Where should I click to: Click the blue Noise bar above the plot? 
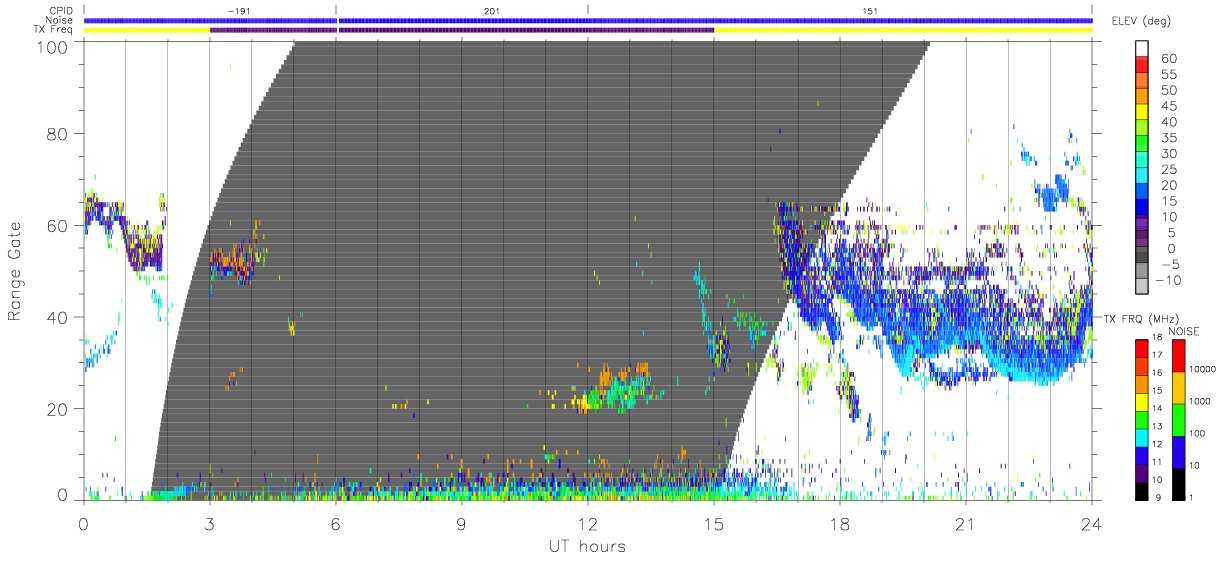point(588,20)
